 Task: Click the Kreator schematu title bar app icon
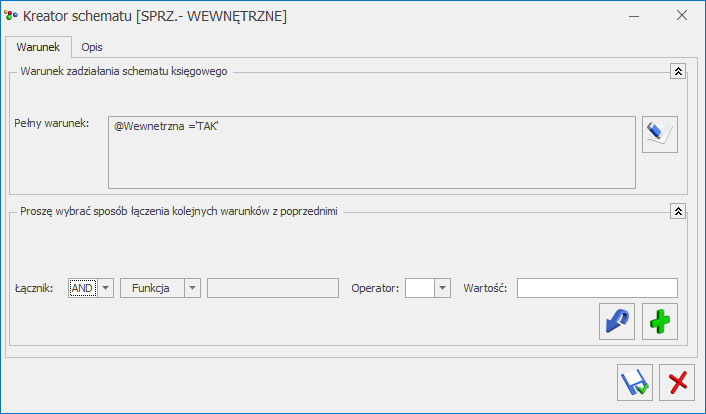11,16
